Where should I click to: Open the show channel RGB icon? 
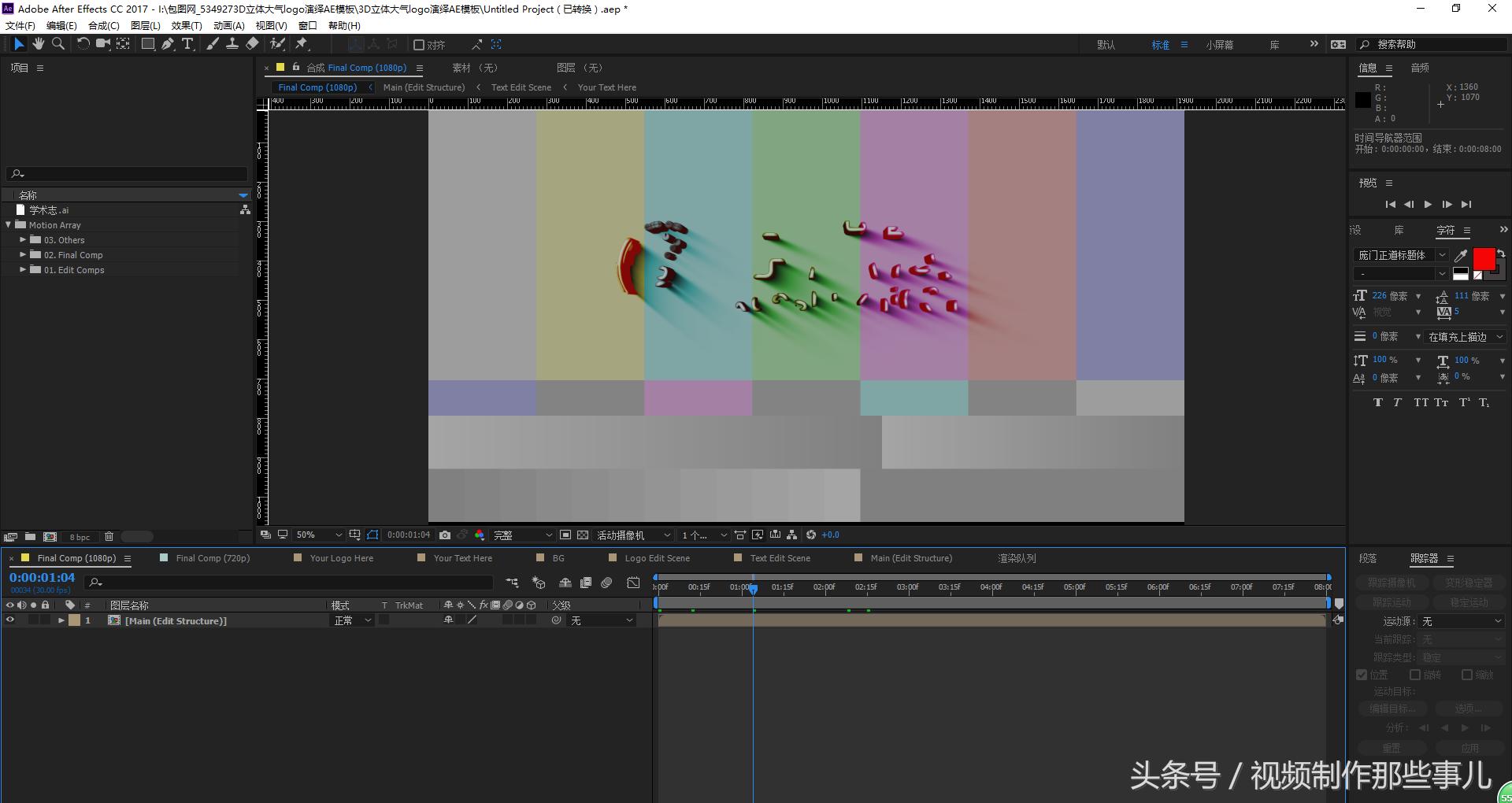(480, 535)
